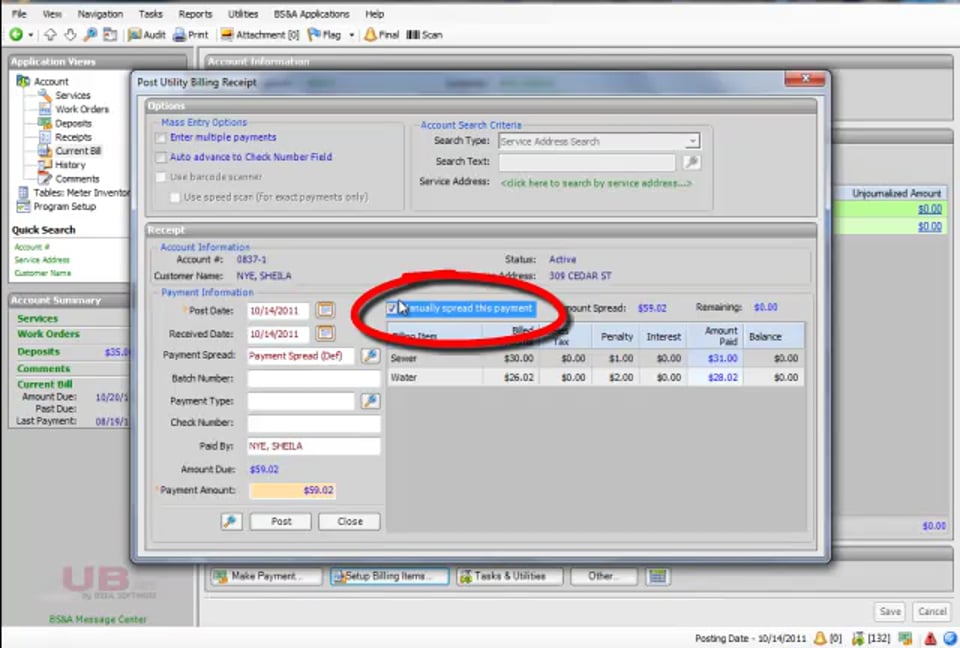Viewport: 960px width, 648px height.
Task: Click the Print toolbar button
Action: tap(190, 35)
